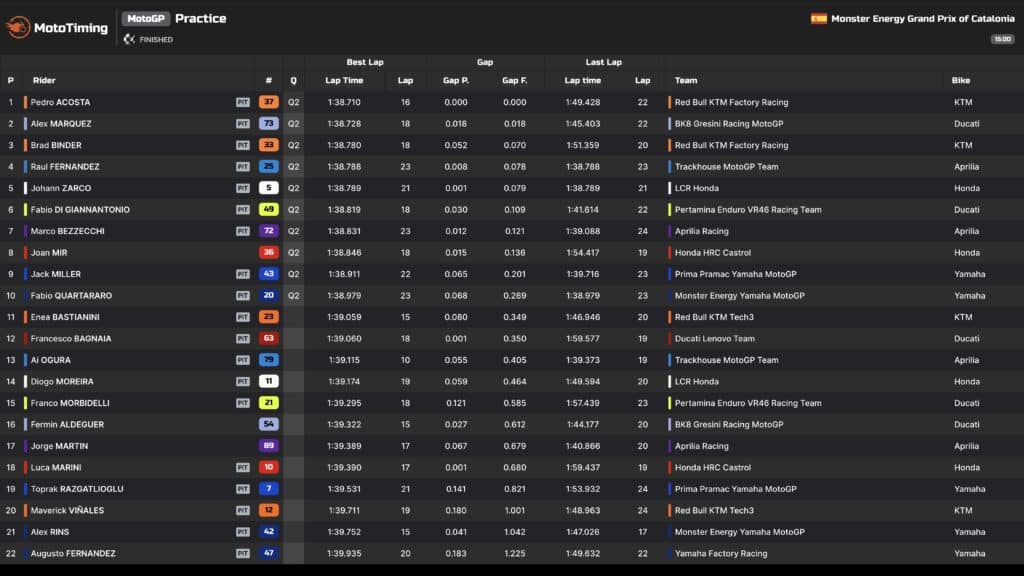
Task: Click number 7 badge for Razgatlioglu
Action: (268, 489)
